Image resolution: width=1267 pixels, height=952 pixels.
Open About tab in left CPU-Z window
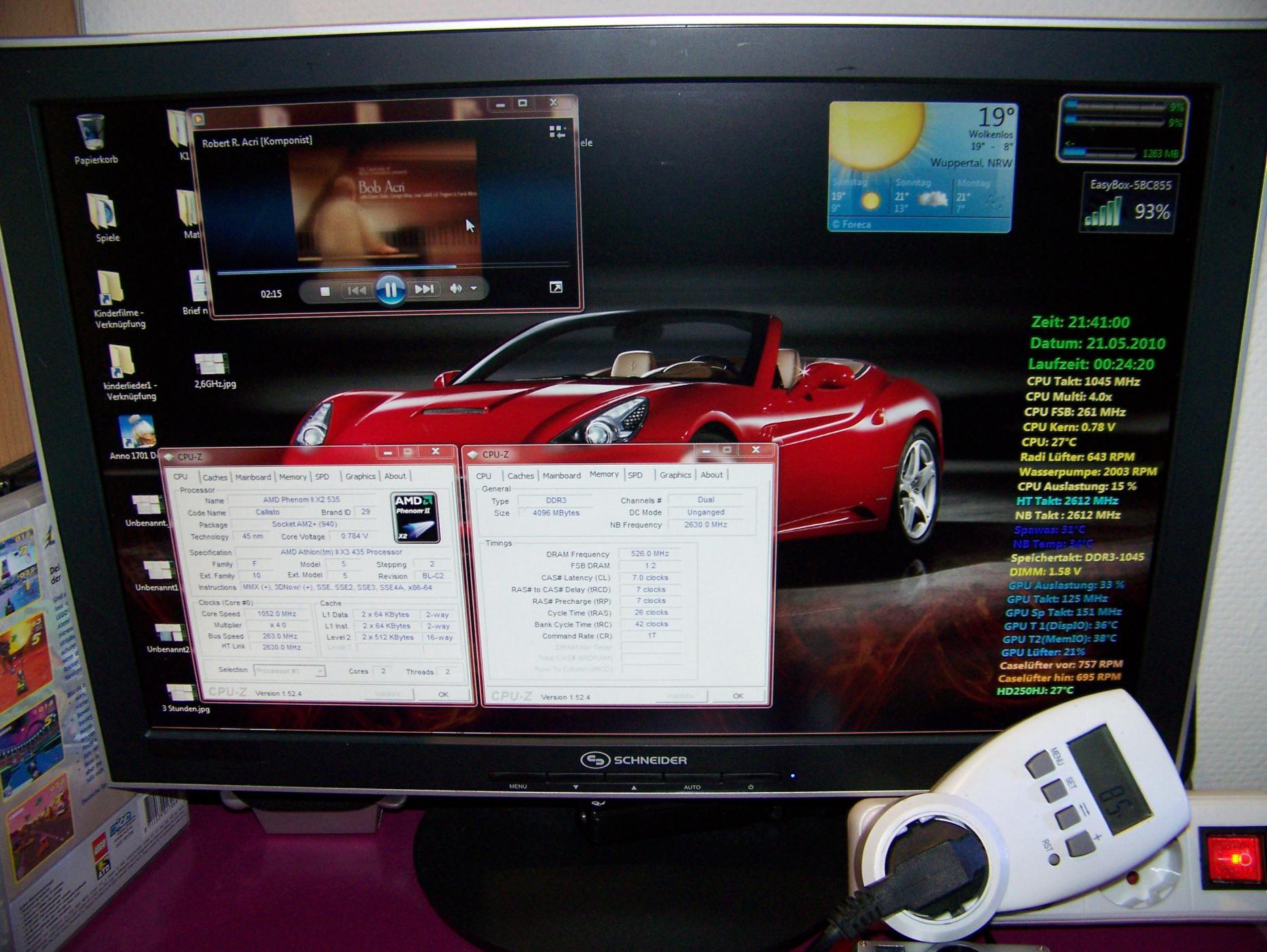click(x=395, y=476)
